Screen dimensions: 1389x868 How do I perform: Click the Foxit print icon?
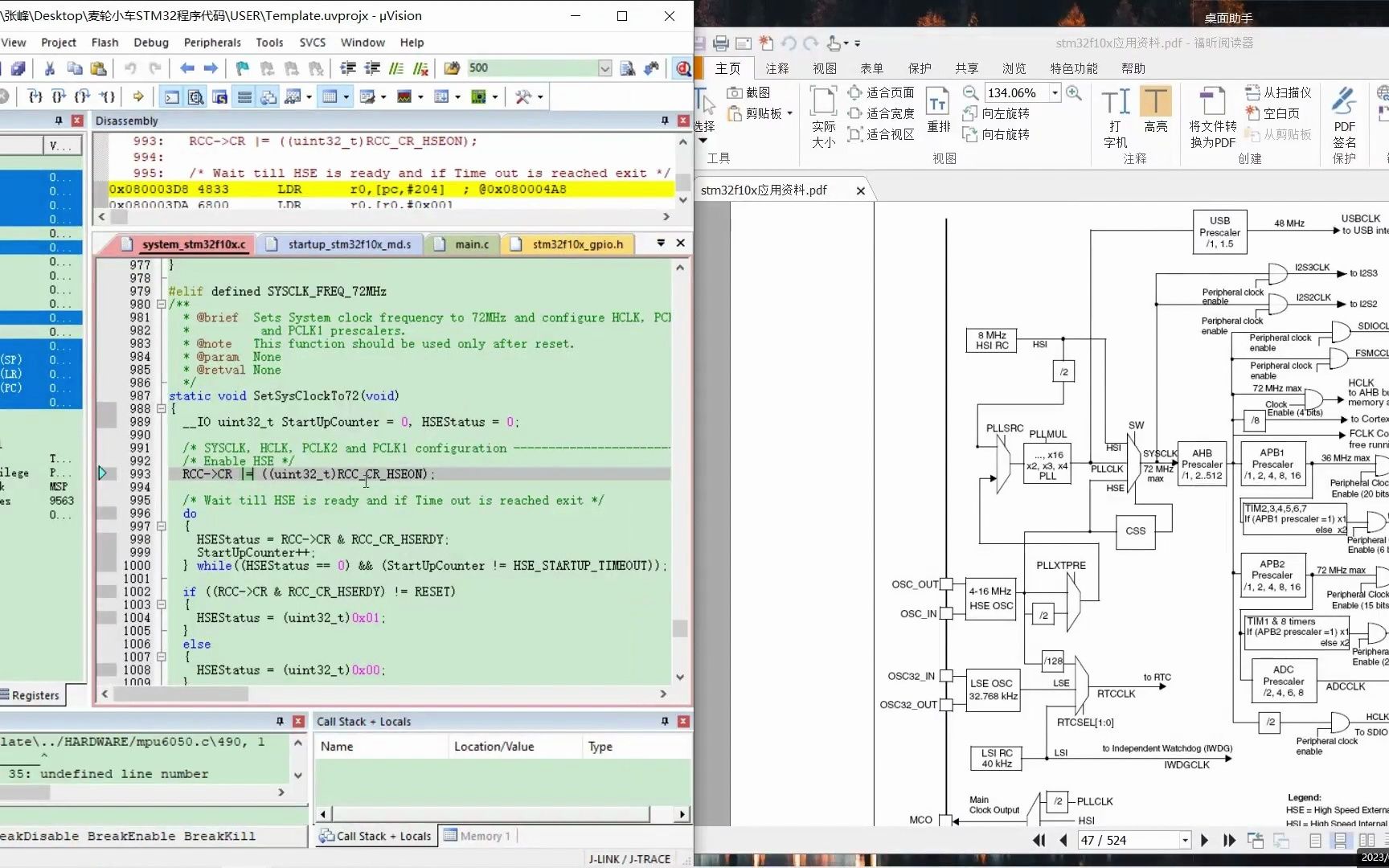tap(721, 43)
